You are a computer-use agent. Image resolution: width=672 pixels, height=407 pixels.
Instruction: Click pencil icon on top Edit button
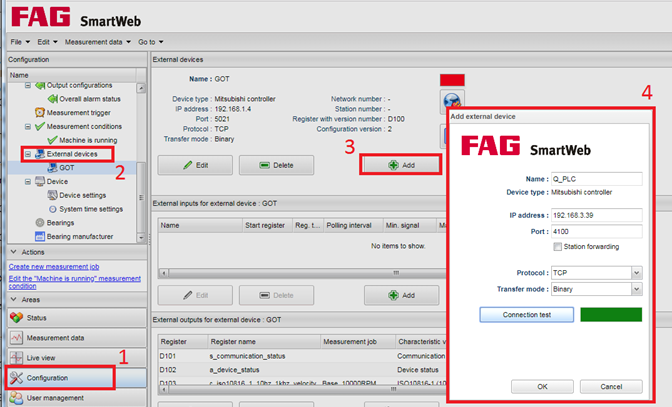187,165
